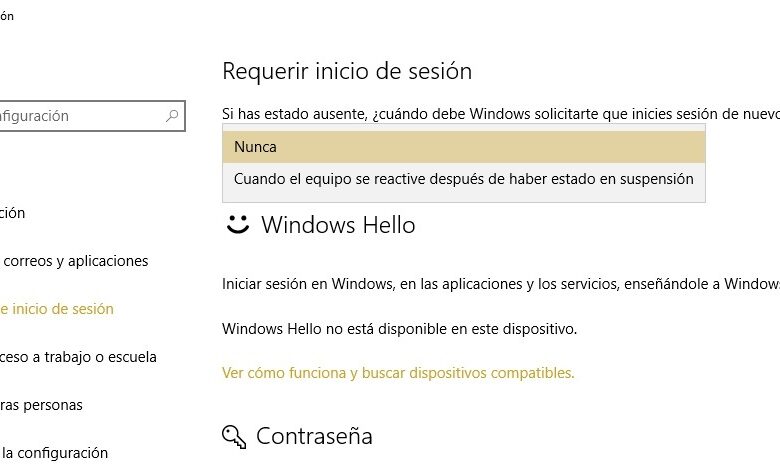Focus the settings search text field
780x468 pixels.
pyautogui.click(x=80, y=116)
